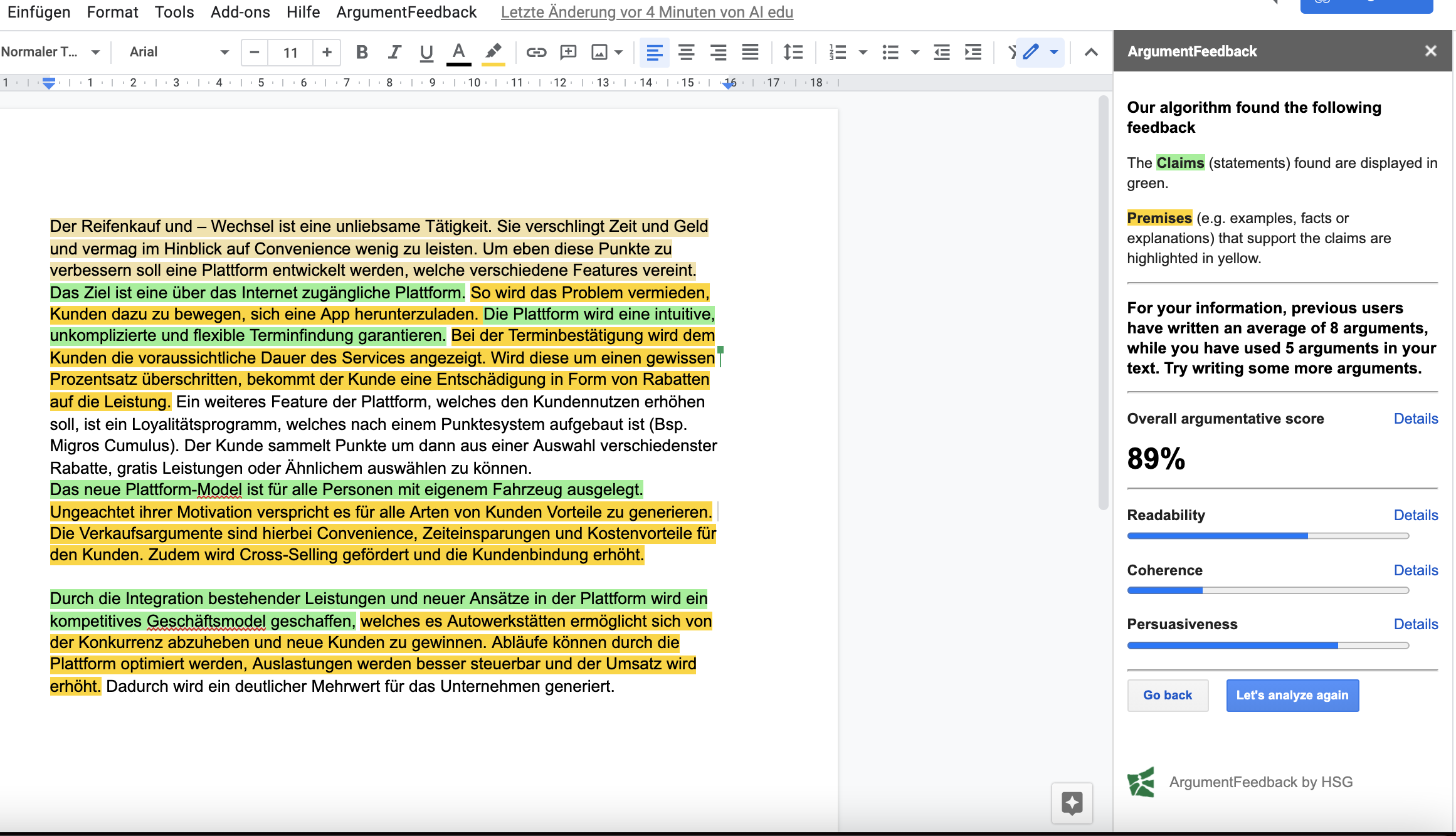Click the font size input field

pyautogui.click(x=290, y=52)
